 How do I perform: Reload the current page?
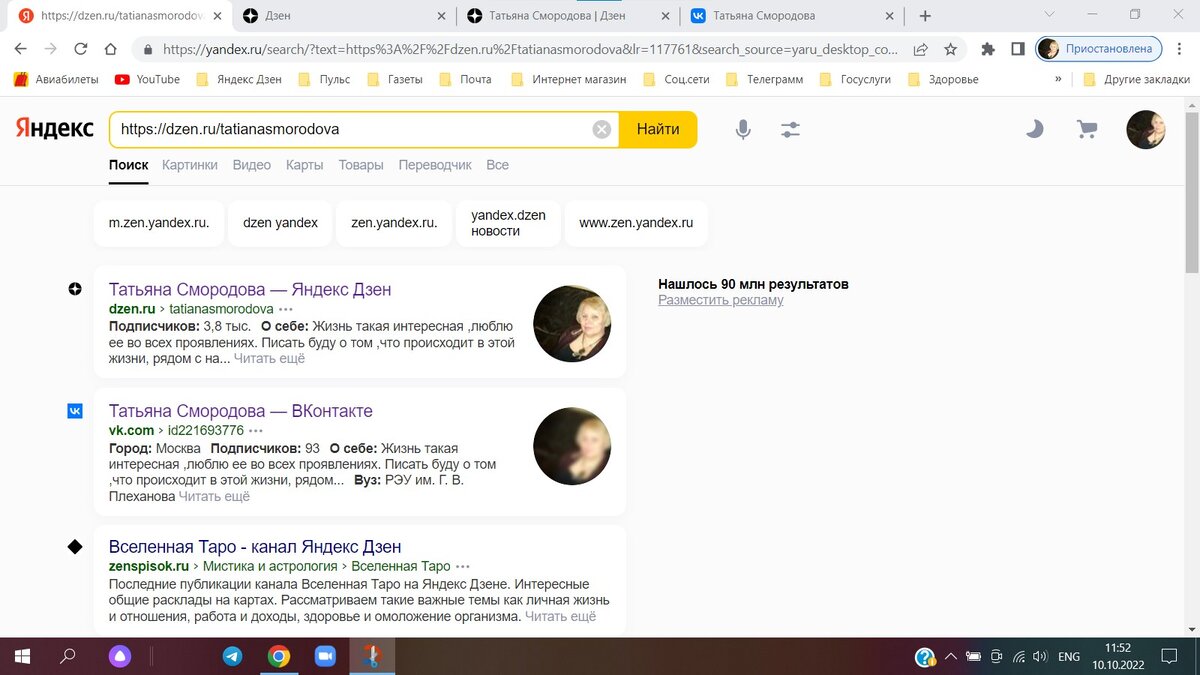[81, 48]
